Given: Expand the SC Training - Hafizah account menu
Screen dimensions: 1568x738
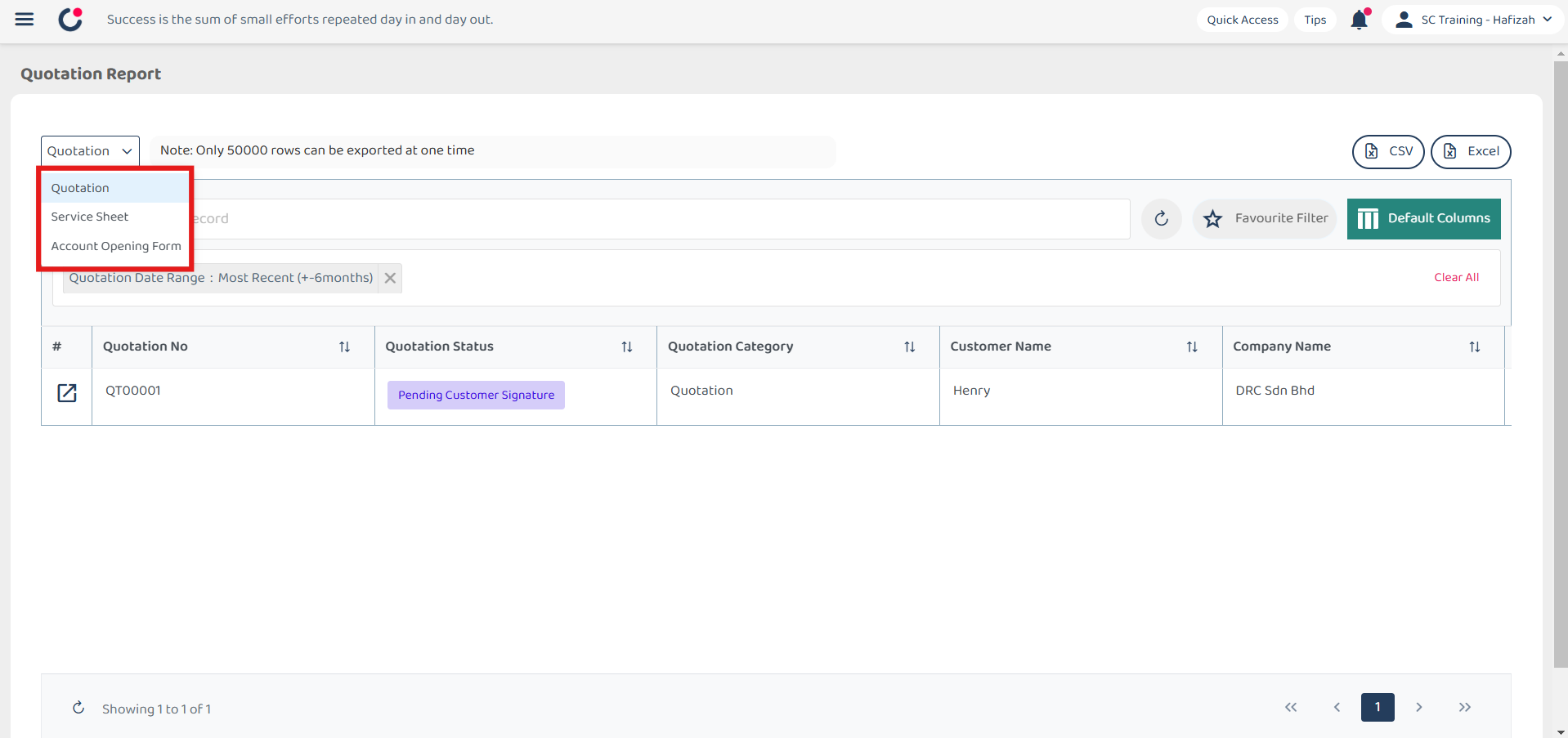Looking at the screenshot, I should click(x=1473, y=20).
